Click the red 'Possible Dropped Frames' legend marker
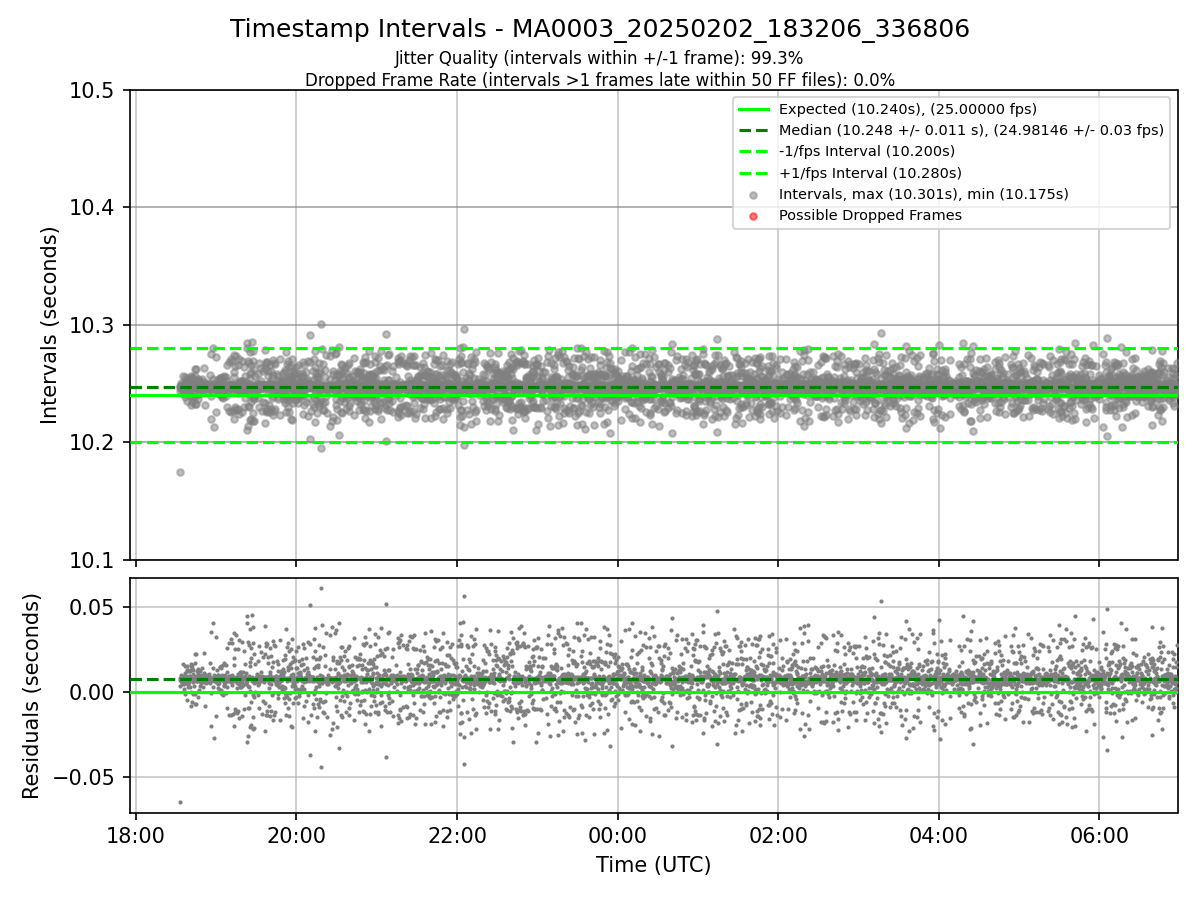This screenshot has width=1200, height=900. [754, 216]
